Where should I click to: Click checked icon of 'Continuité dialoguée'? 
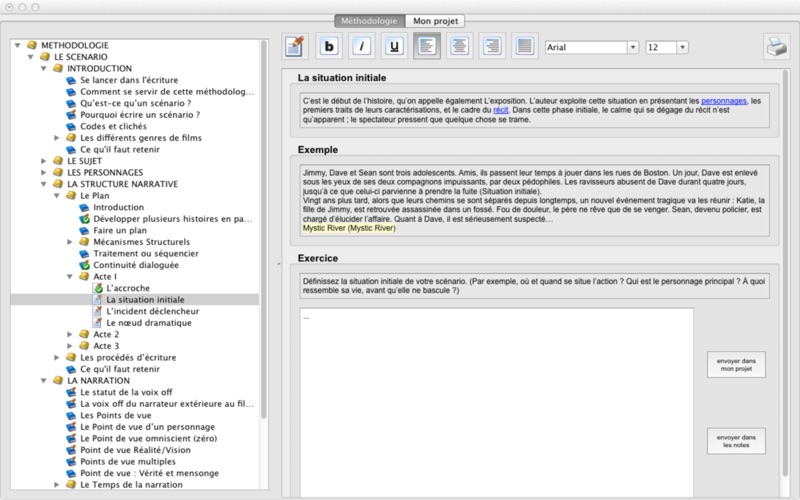coord(84,265)
